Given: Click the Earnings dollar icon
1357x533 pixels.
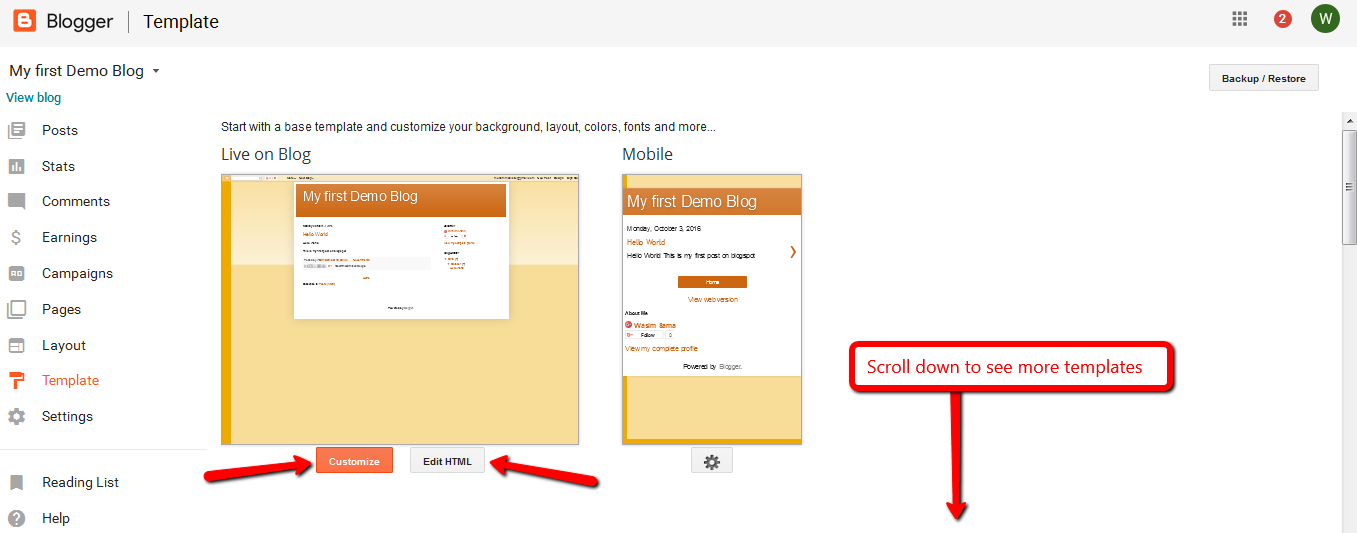Looking at the screenshot, I should point(16,237).
